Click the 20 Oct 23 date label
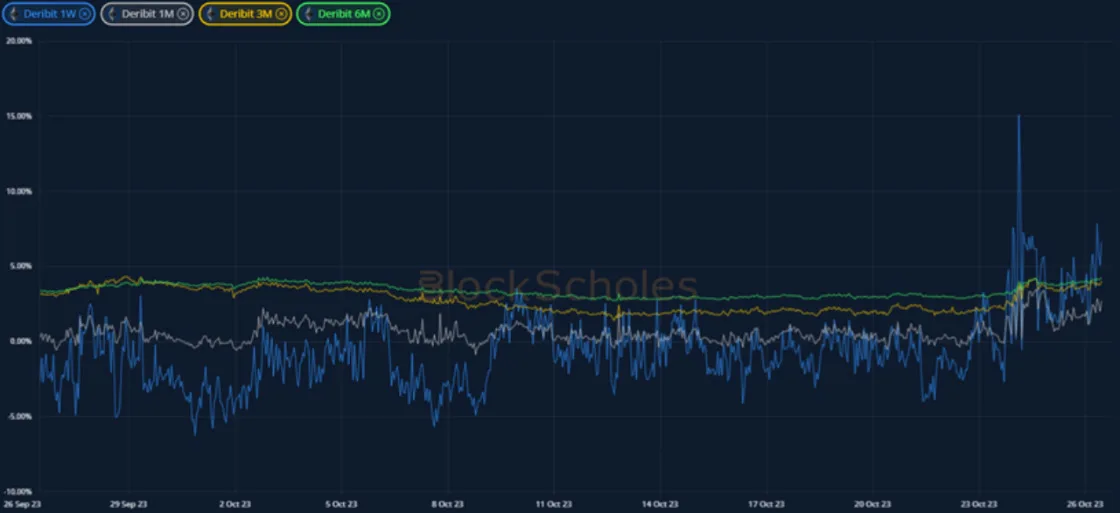 point(873,504)
